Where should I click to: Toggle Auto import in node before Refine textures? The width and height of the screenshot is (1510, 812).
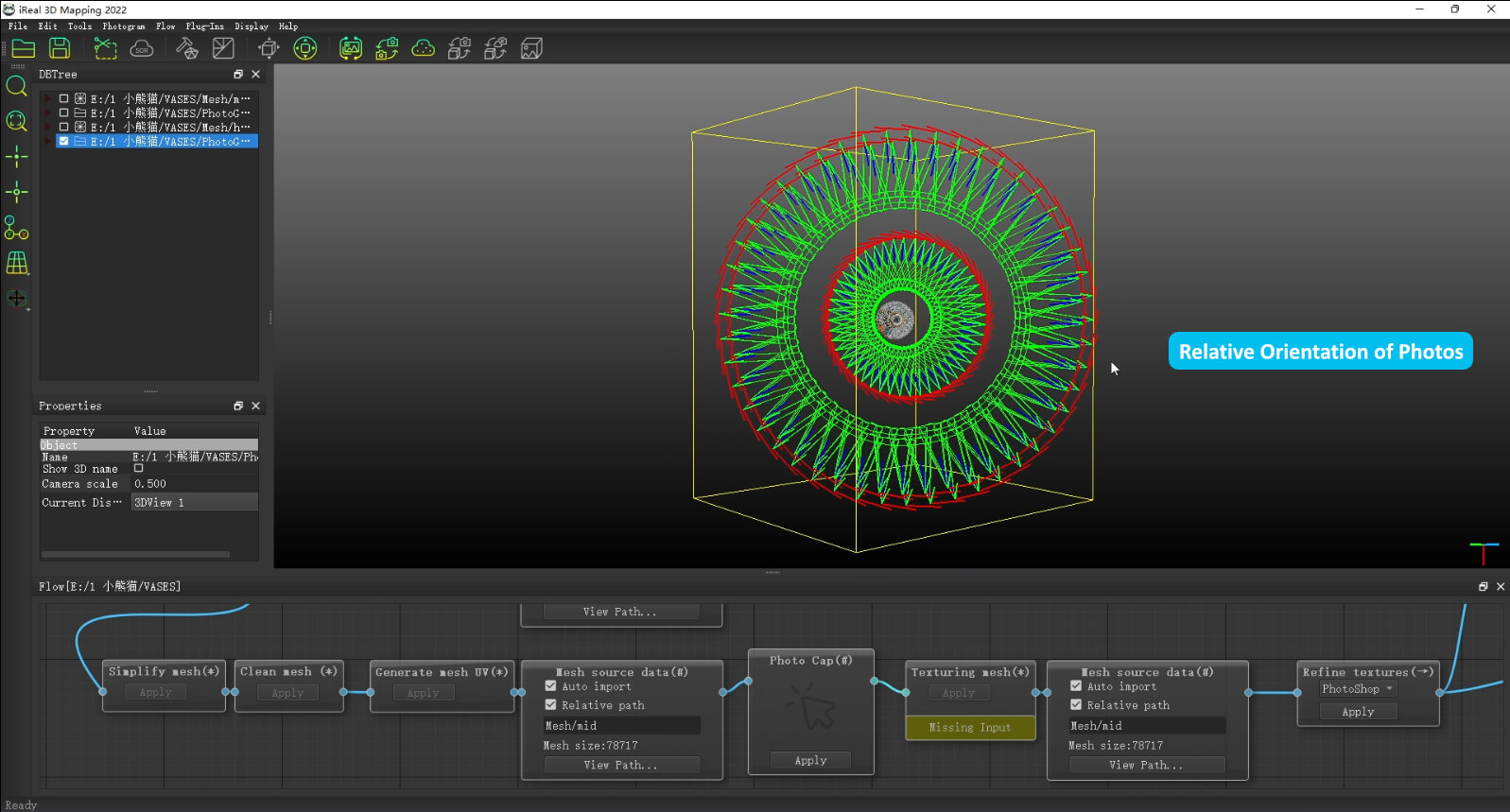1076,686
